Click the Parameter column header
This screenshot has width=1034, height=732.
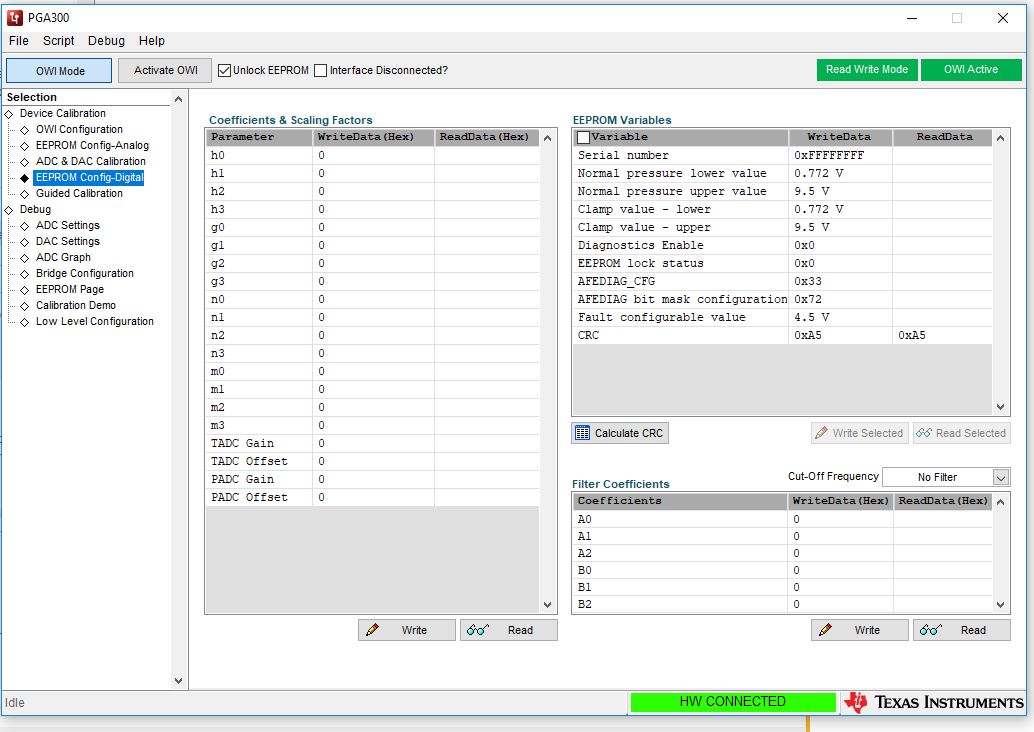259,137
